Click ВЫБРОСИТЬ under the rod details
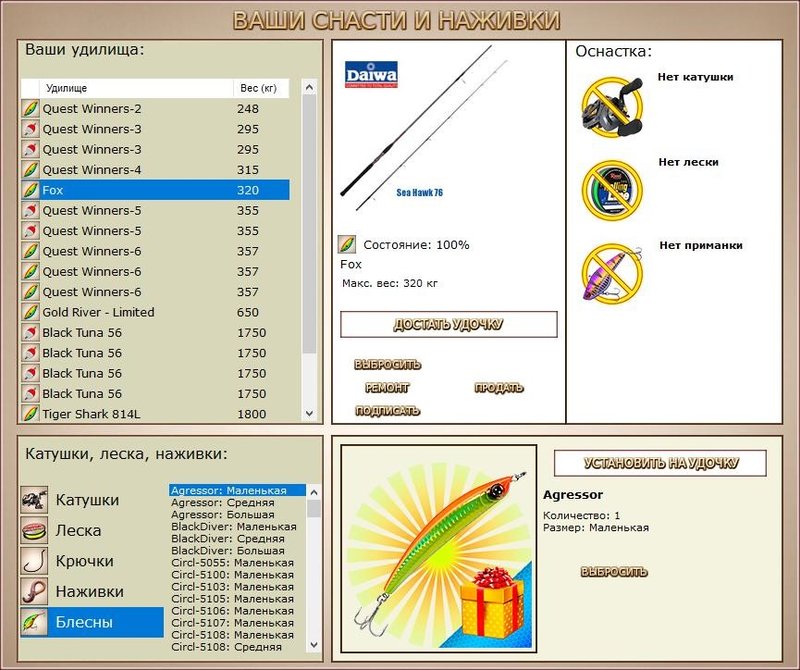800x670 pixels. [387, 364]
